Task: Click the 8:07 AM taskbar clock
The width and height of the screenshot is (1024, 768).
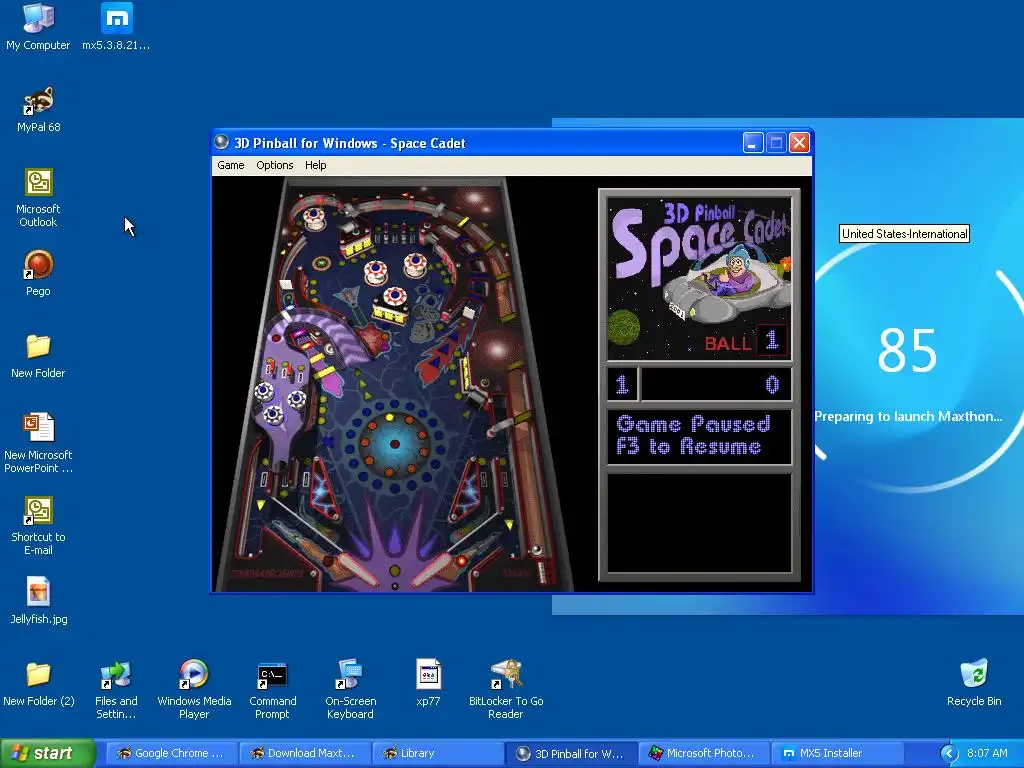Action: (987, 753)
